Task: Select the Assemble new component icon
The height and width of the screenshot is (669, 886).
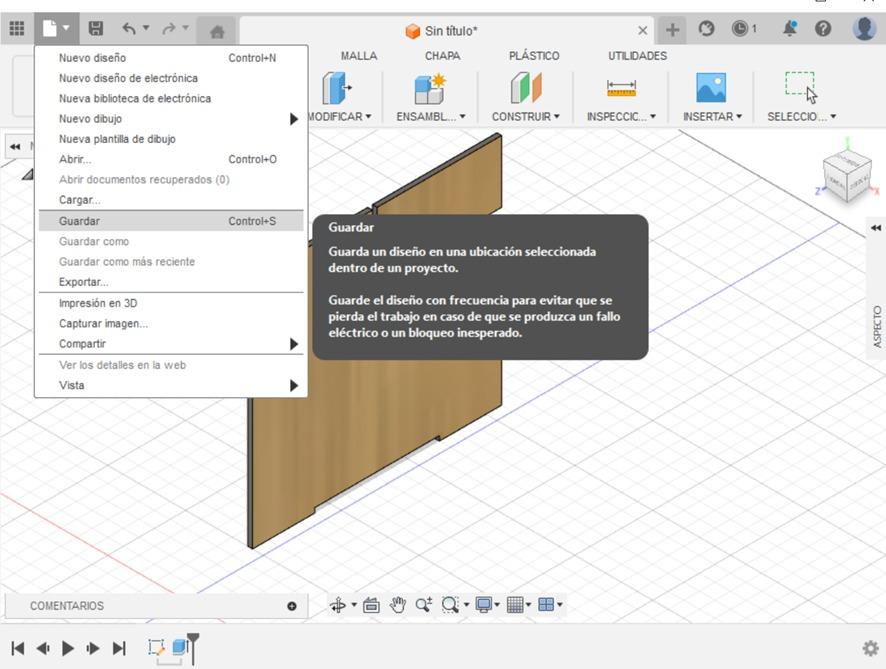Action: coord(429,89)
